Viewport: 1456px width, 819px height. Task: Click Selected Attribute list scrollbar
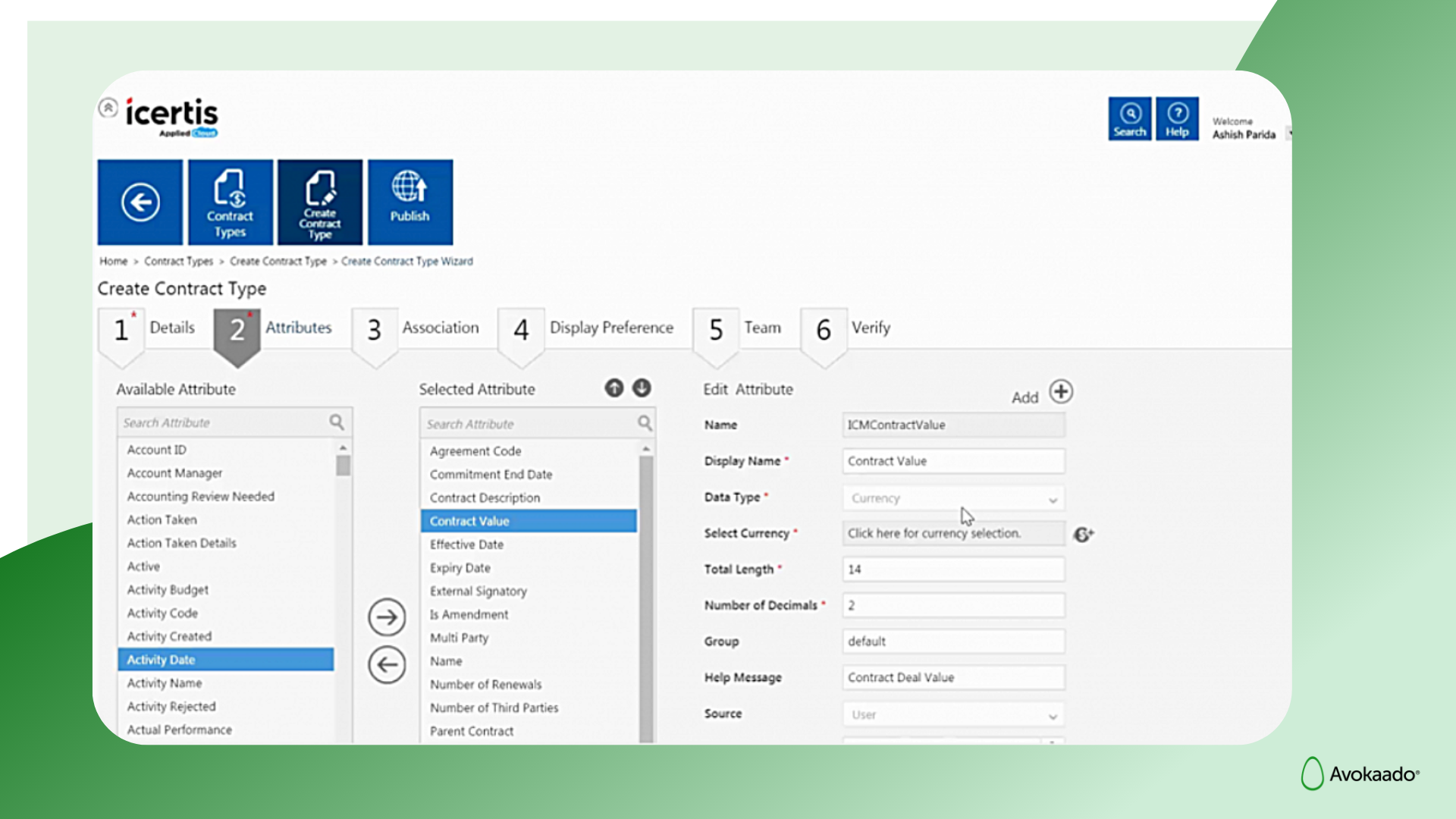click(647, 599)
